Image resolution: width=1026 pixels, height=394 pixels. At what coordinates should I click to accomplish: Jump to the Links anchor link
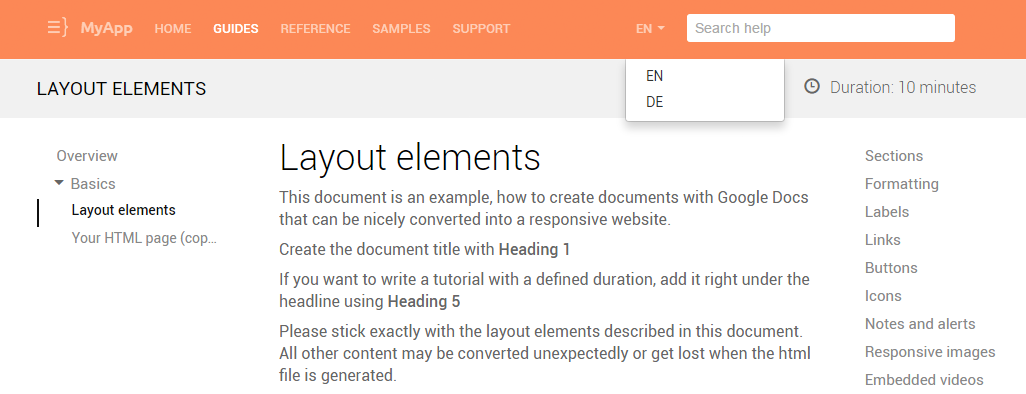pos(883,240)
